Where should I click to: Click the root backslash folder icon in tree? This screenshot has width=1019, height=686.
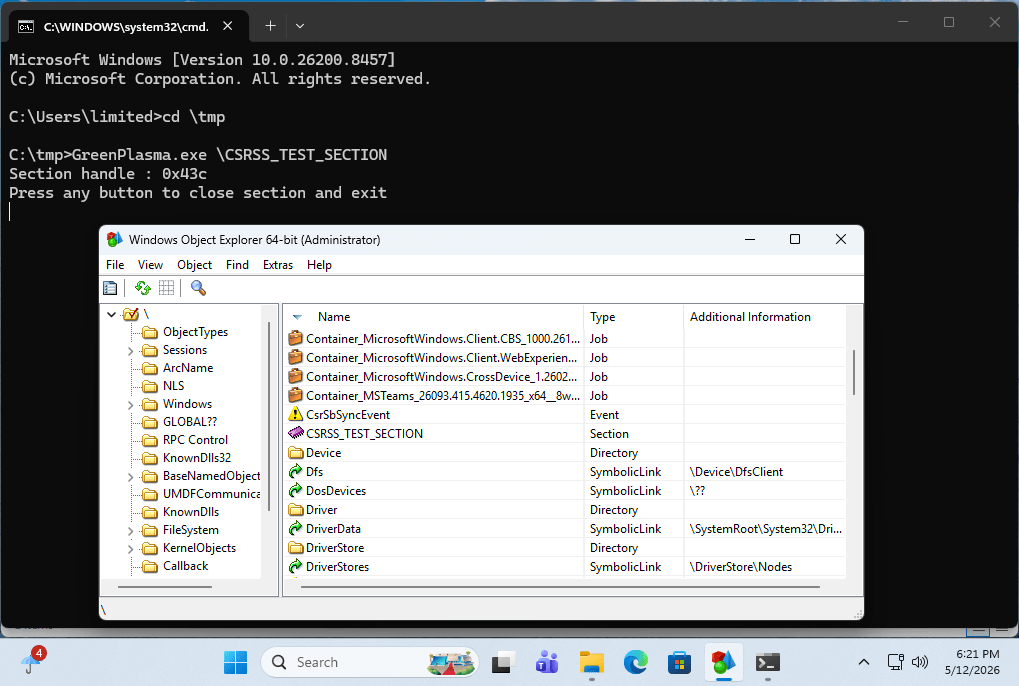pyautogui.click(x=131, y=314)
